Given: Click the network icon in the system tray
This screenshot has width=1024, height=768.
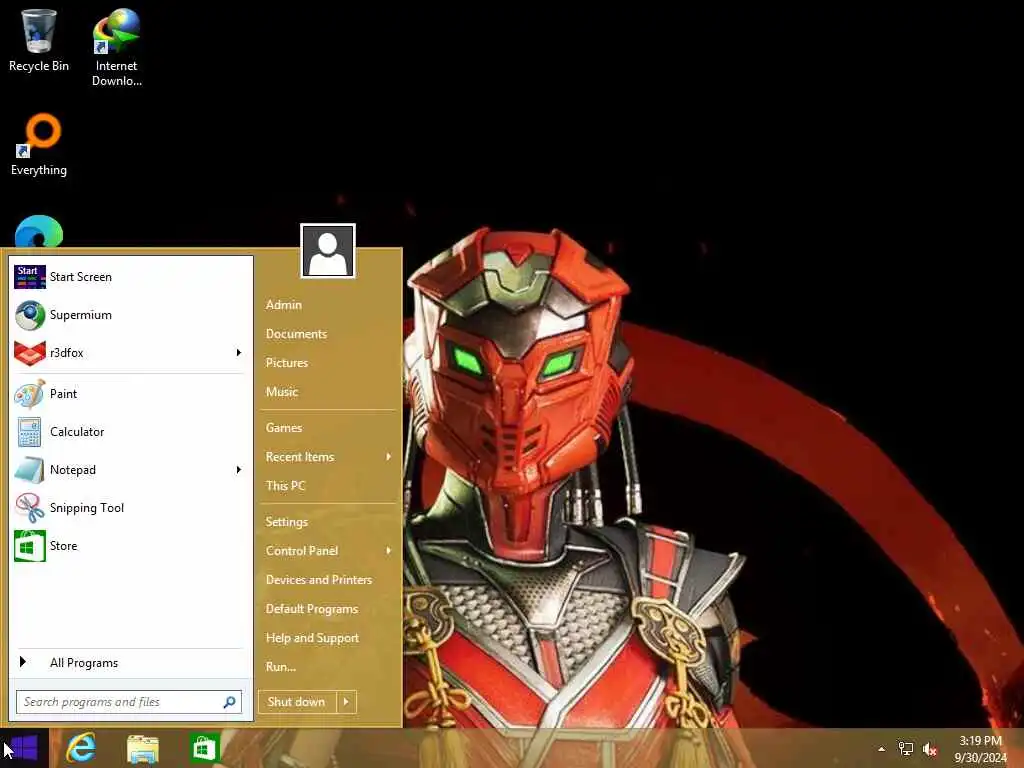Looking at the screenshot, I should (x=906, y=749).
